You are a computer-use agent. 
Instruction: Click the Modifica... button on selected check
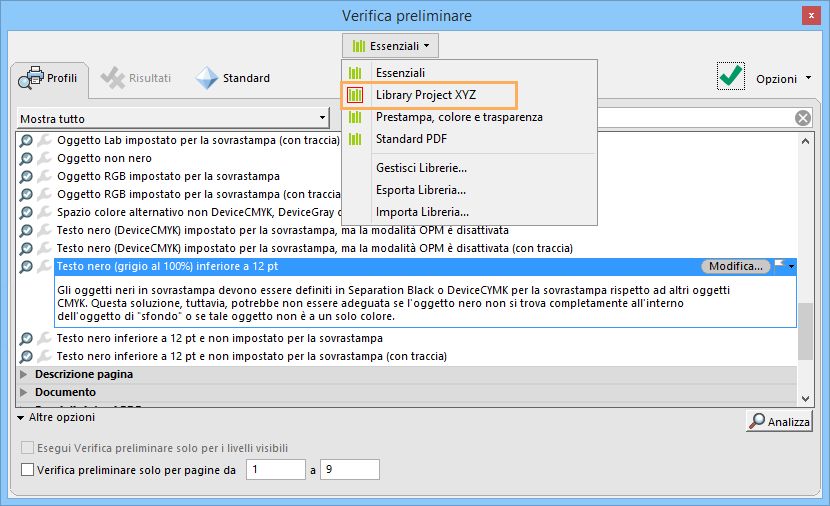click(x=736, y=266)
